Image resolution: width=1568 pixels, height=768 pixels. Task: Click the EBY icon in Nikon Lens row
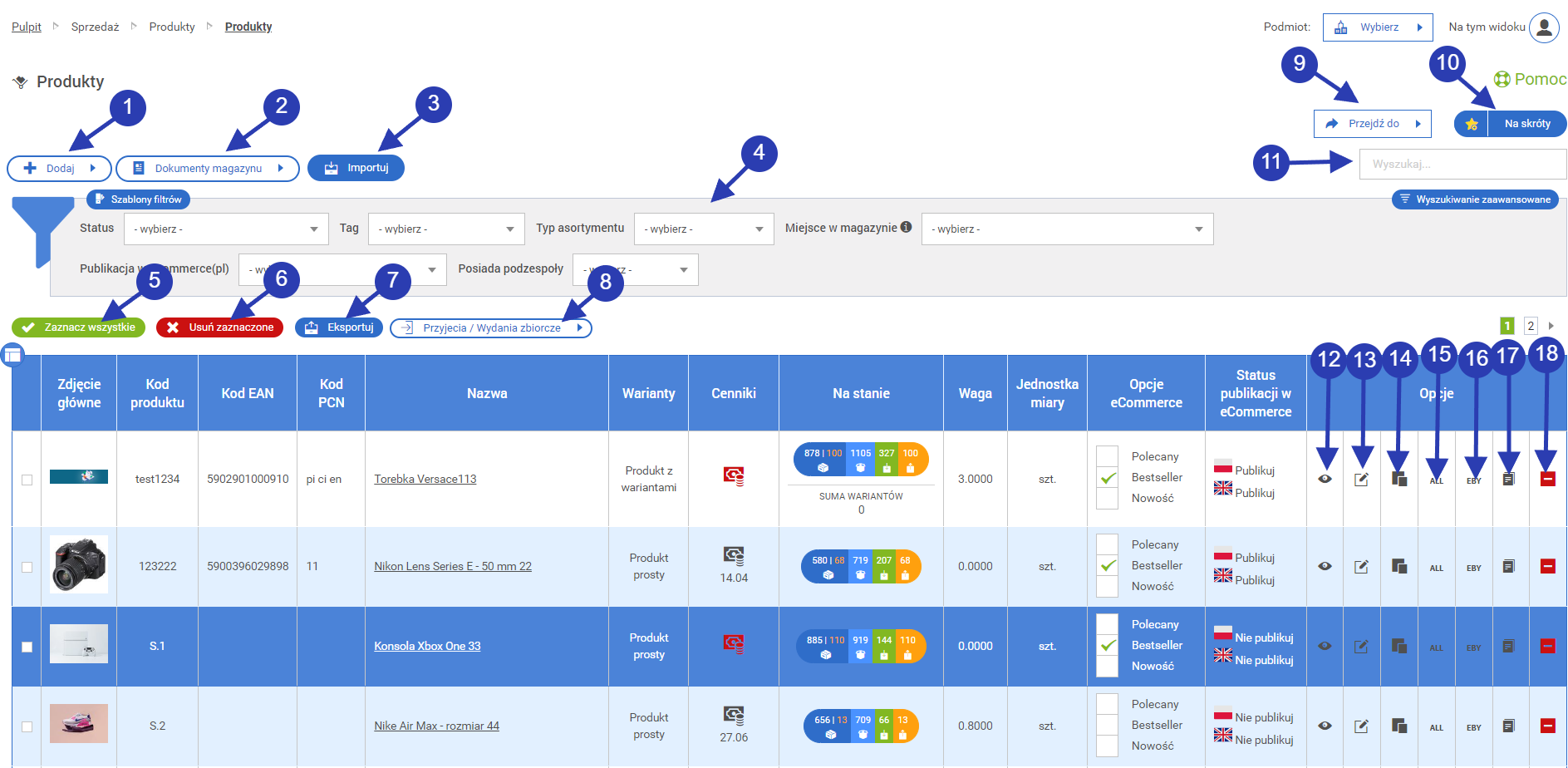tap(1473, 568)
